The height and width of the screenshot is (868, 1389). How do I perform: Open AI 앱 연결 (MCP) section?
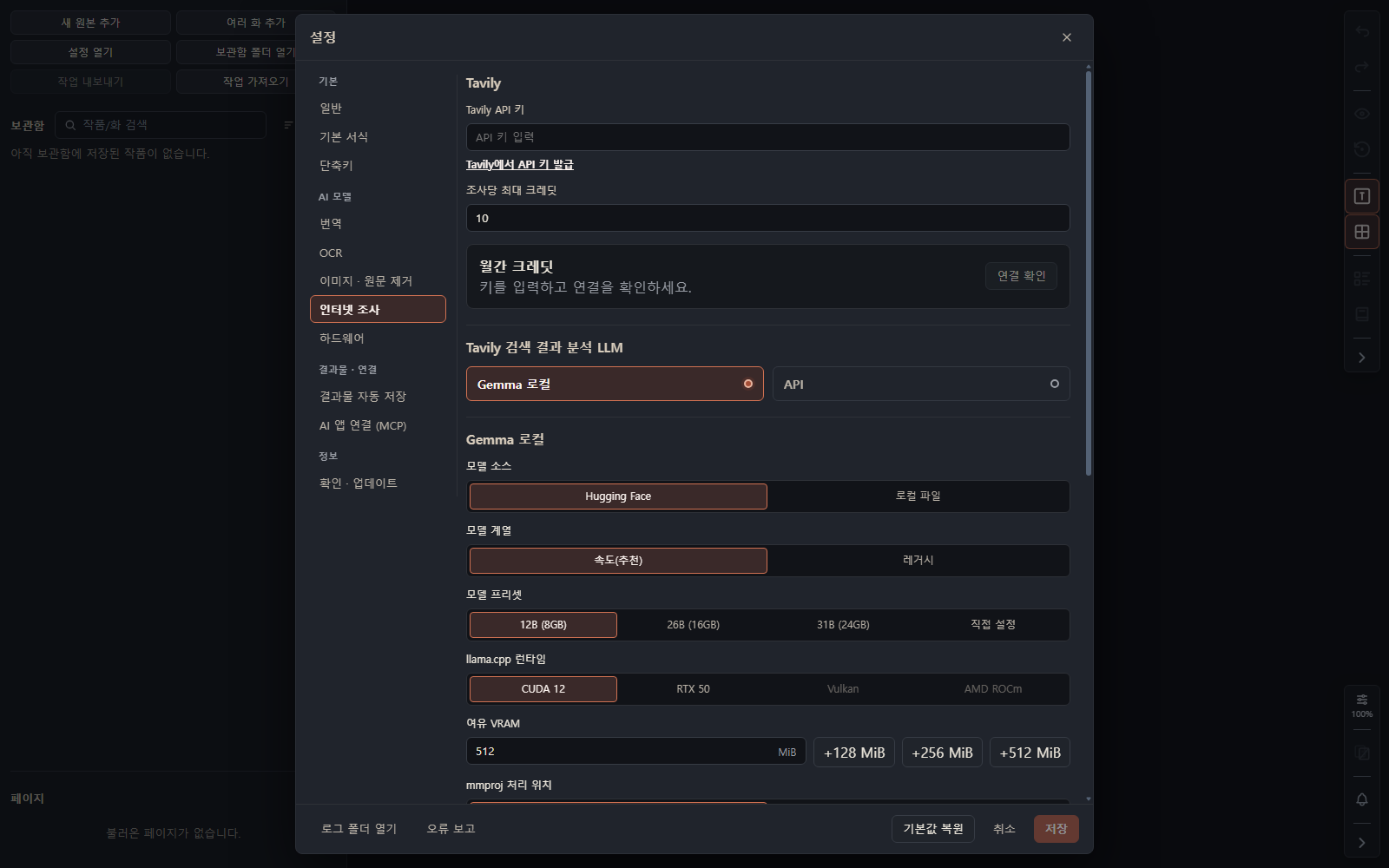pyautogui.click(x=378, y=425)
